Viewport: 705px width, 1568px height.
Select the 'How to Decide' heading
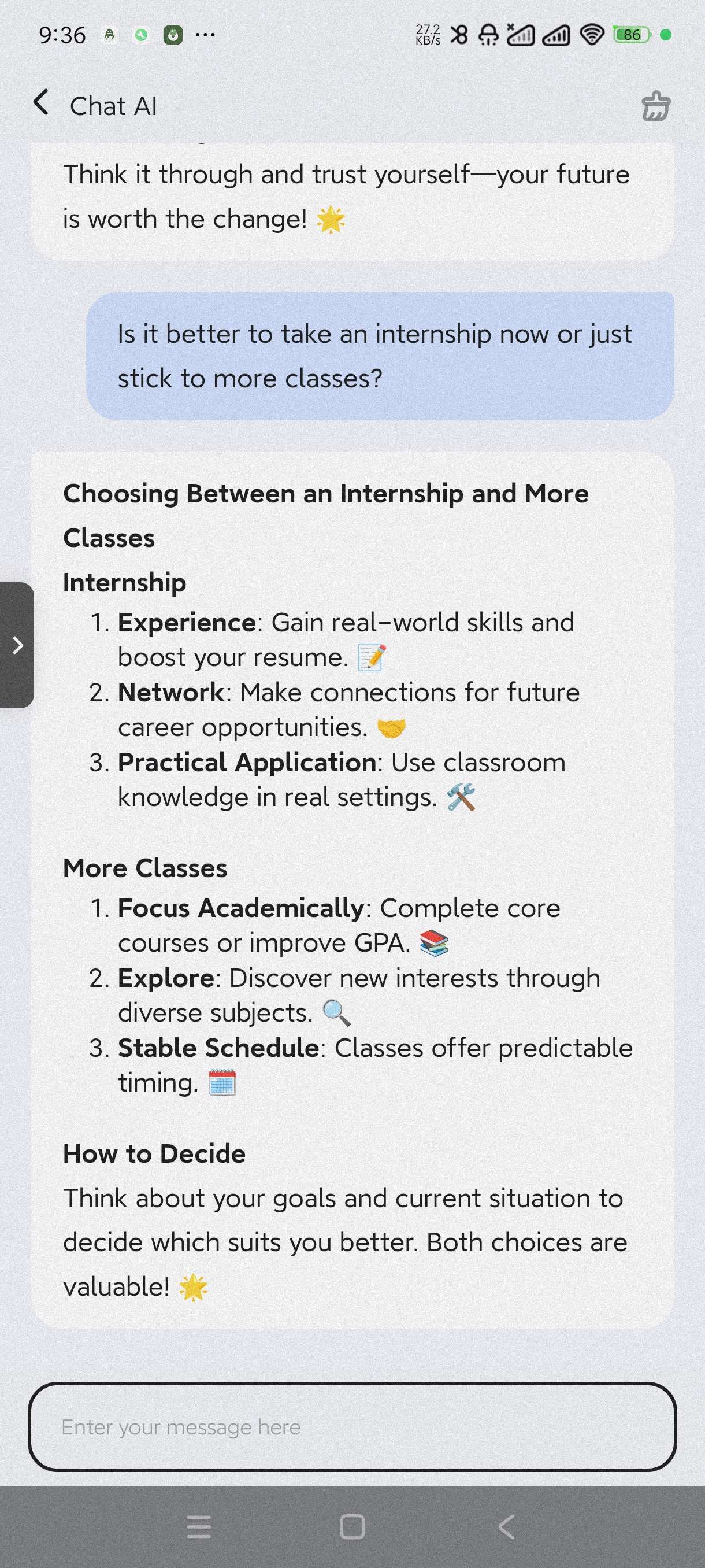[154, 1154]
